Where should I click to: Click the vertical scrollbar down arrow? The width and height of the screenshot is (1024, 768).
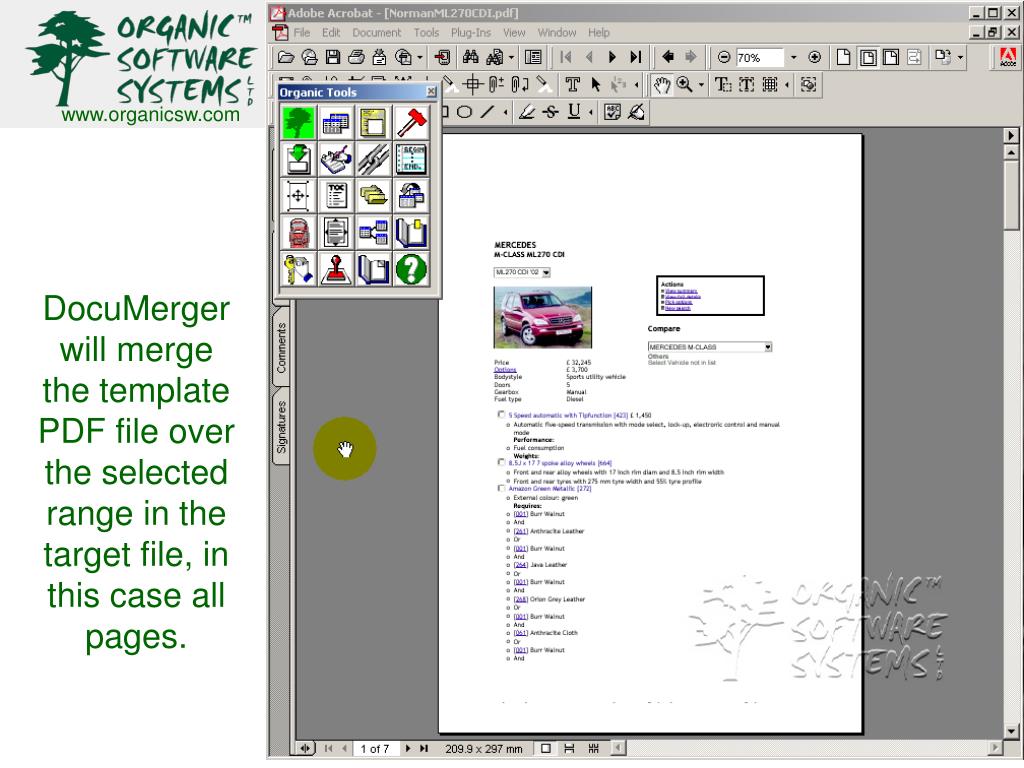[x=1011, y=731]
